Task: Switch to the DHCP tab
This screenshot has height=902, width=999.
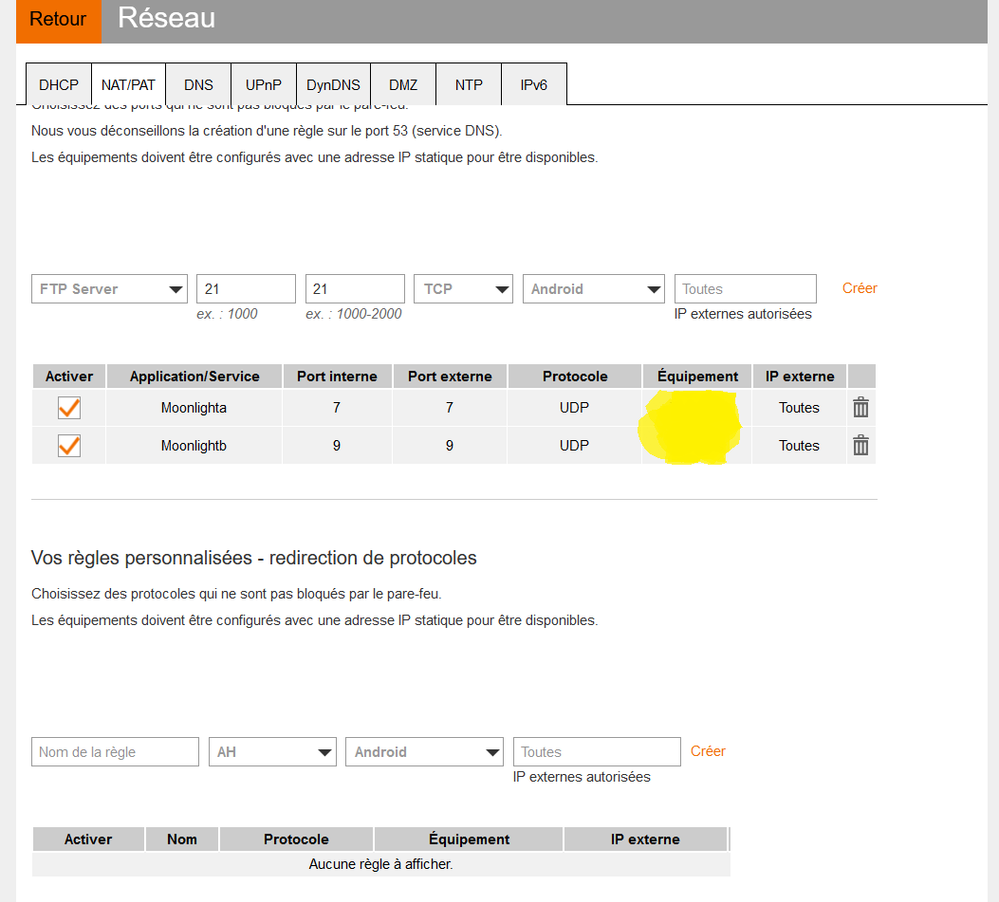Action: (58, 85)
